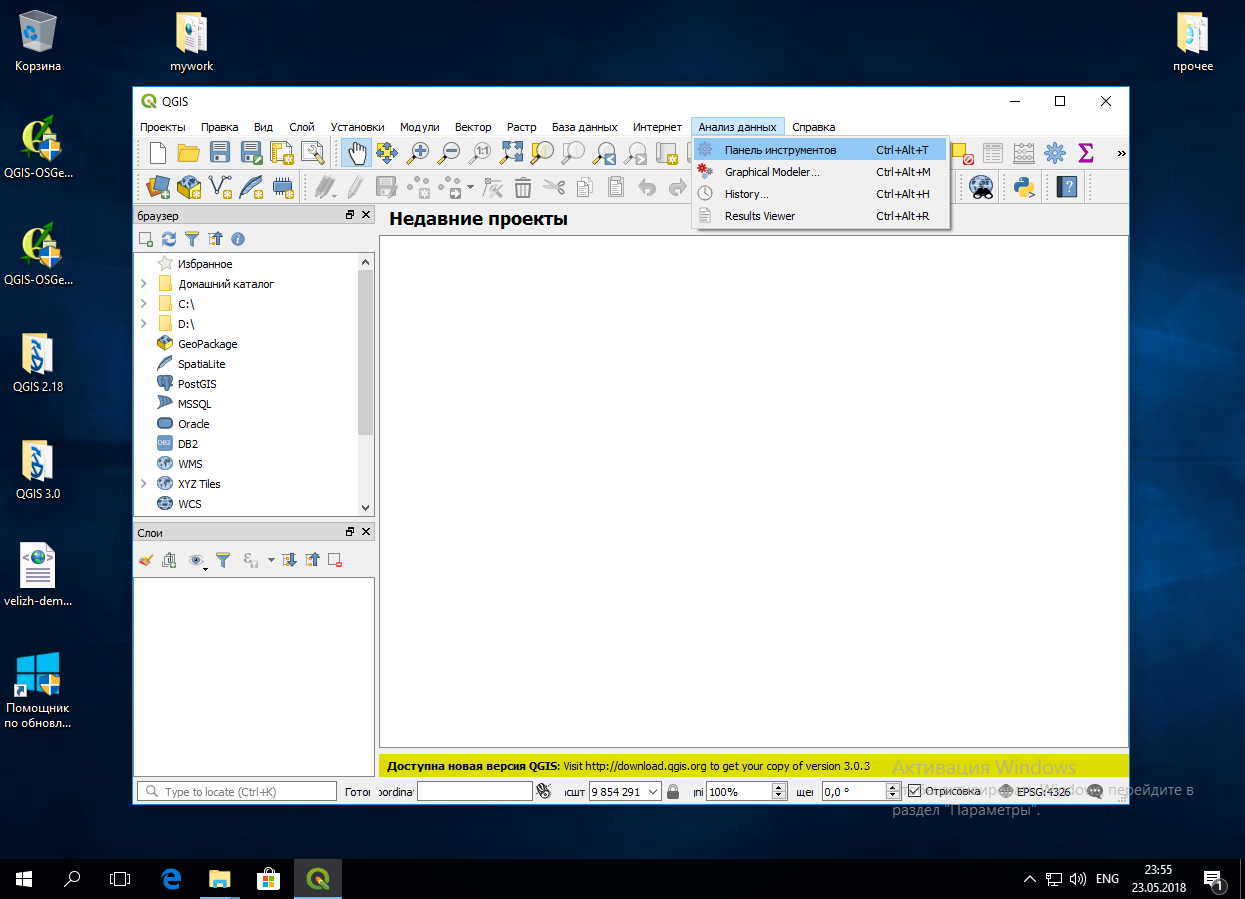Select the Pan Map hand tool
This screenshot has width=1245, height=899.
pyautogui.click(x=356, y=153)
